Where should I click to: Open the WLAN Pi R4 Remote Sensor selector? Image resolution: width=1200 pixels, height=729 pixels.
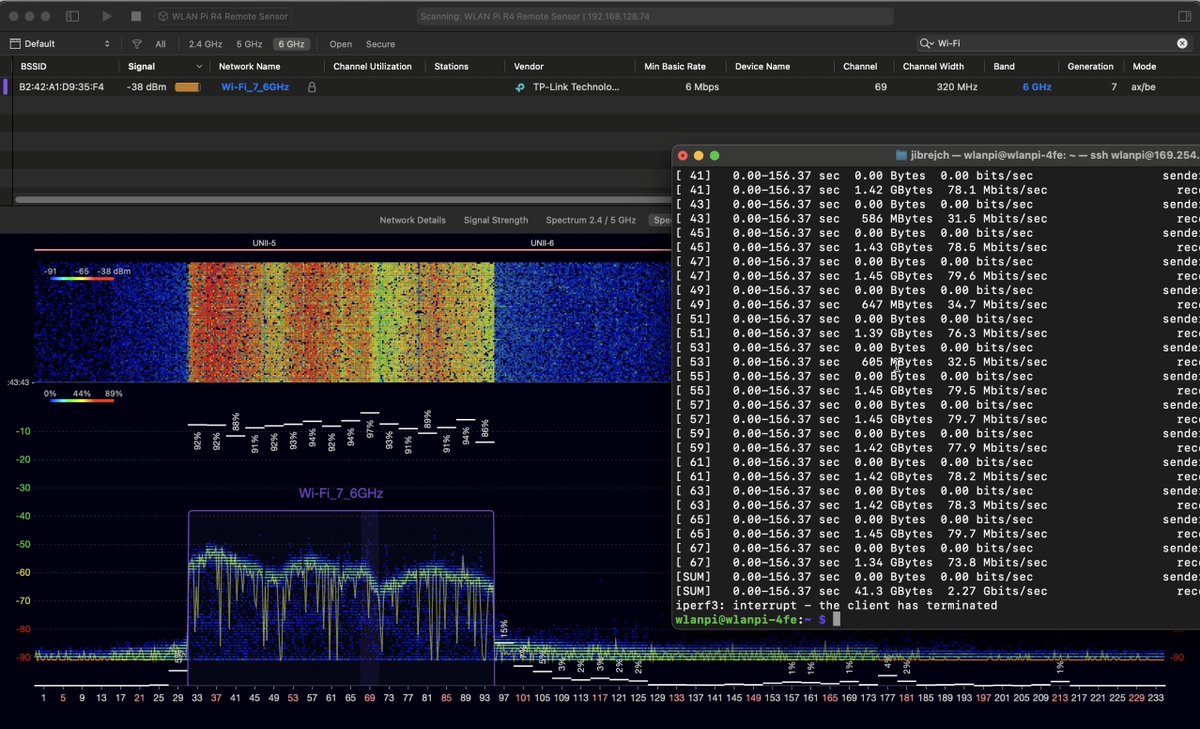click(224, 16)
